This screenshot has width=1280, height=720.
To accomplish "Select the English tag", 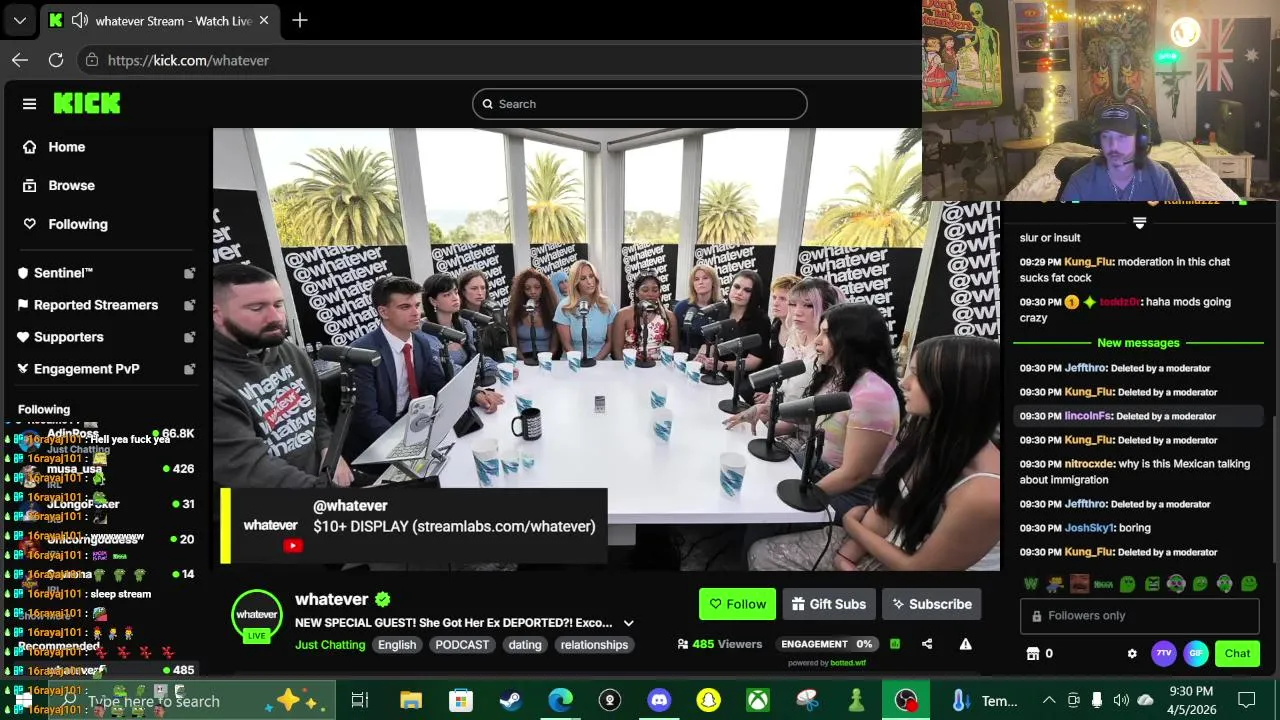I will point(397,645).
